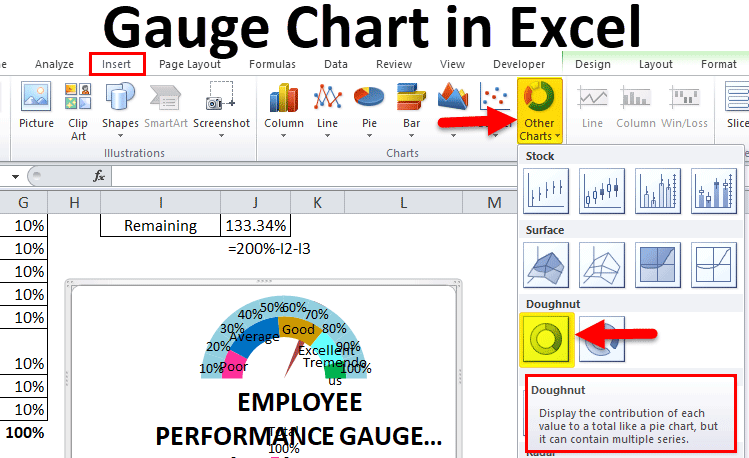Switch to the Review tab
This screenshot has height=458, width=749.
[394, 64]
